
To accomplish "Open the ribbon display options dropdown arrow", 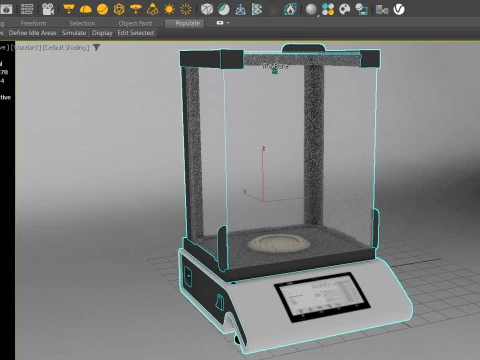I will 228,23.
